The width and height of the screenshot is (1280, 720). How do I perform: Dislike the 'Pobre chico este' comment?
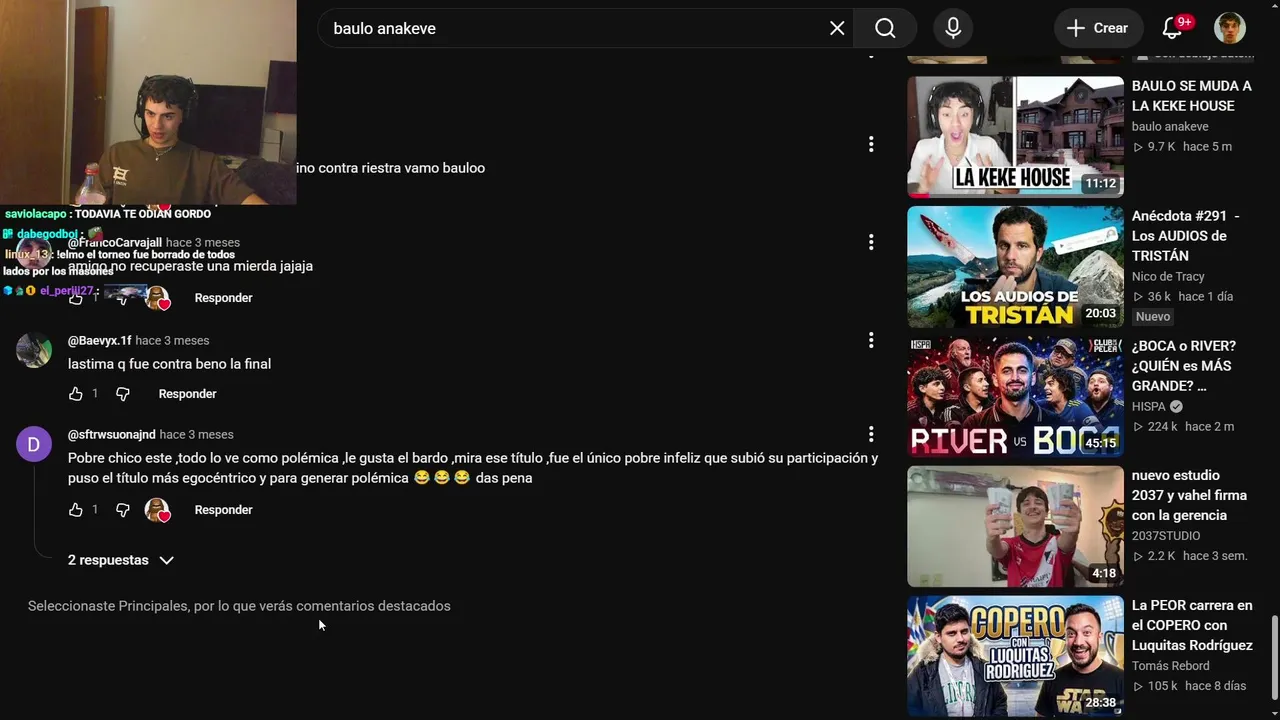[123, 510]
